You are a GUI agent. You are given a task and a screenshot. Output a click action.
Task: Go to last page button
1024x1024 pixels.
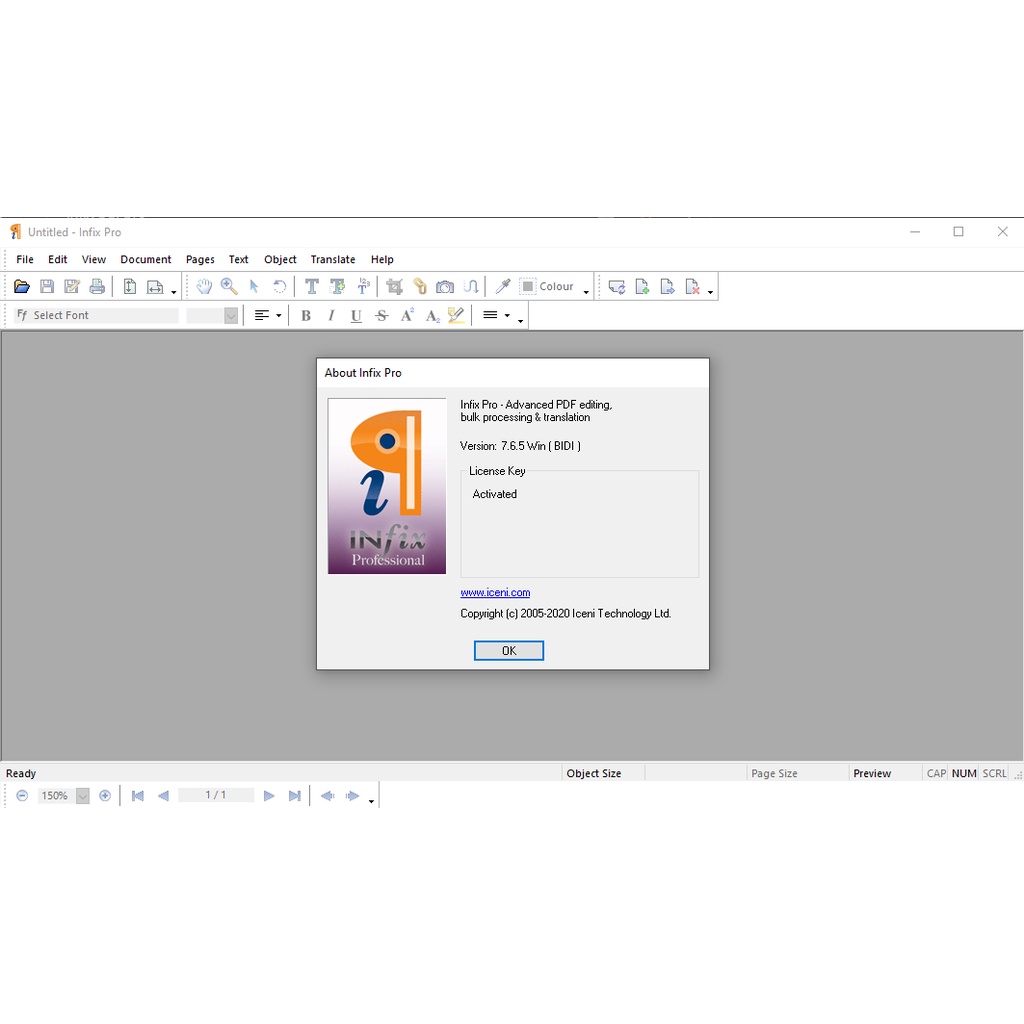click(295, 795)
